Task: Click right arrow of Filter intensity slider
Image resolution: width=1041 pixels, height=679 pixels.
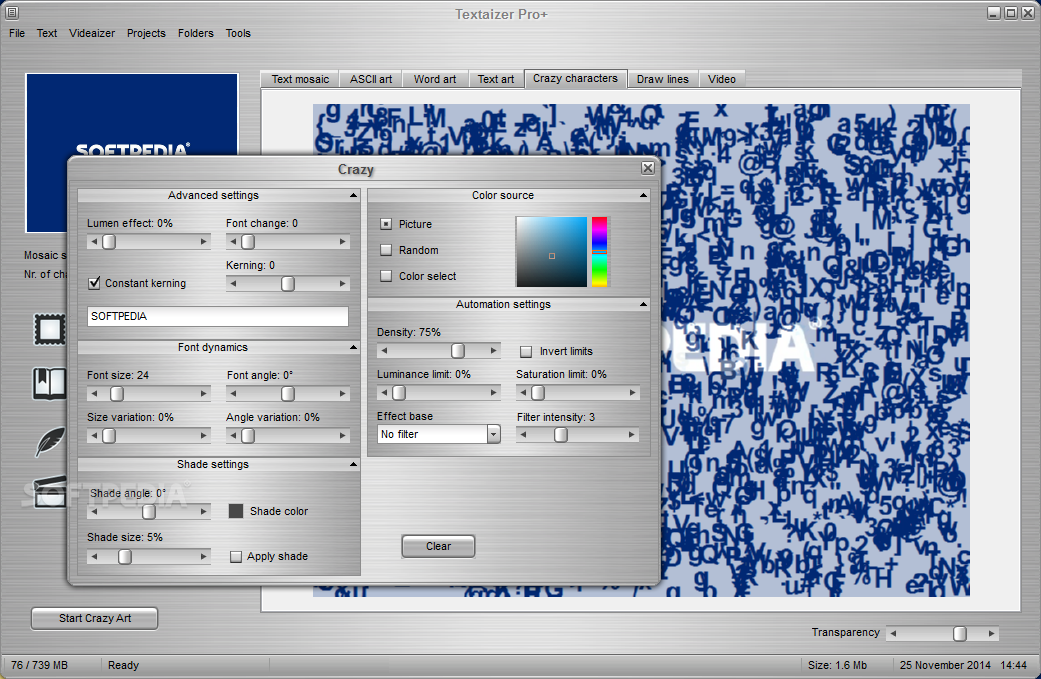Action: click(631, 435)
